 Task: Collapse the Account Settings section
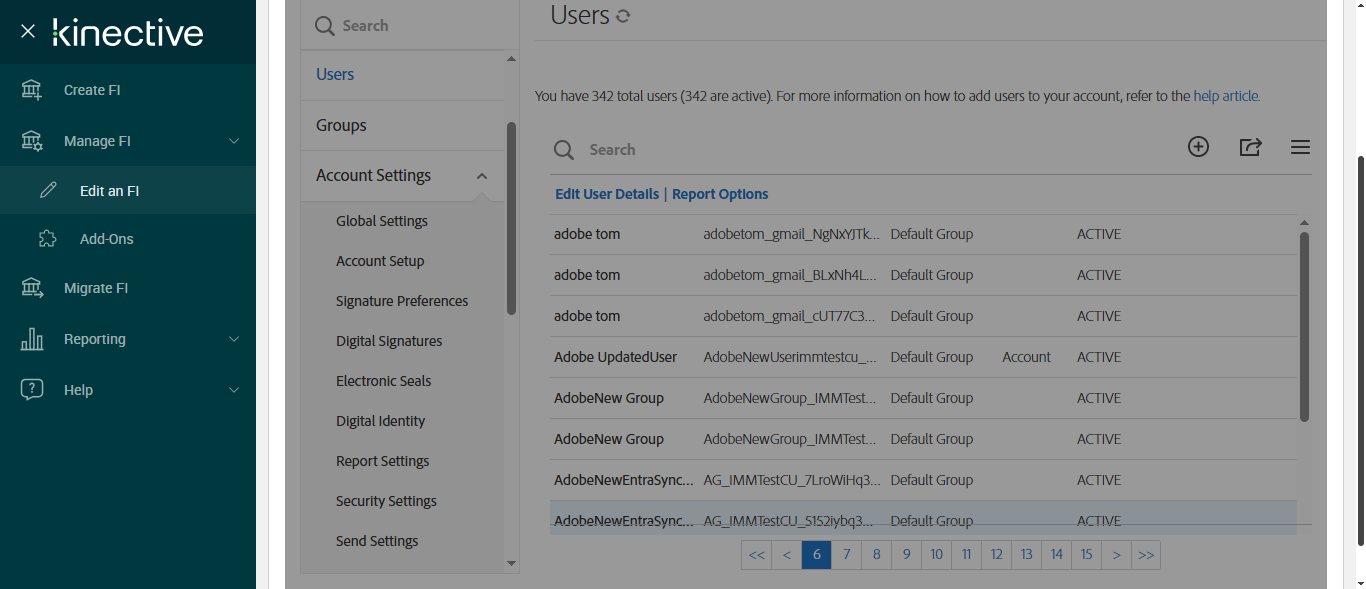tap(482, 176)
